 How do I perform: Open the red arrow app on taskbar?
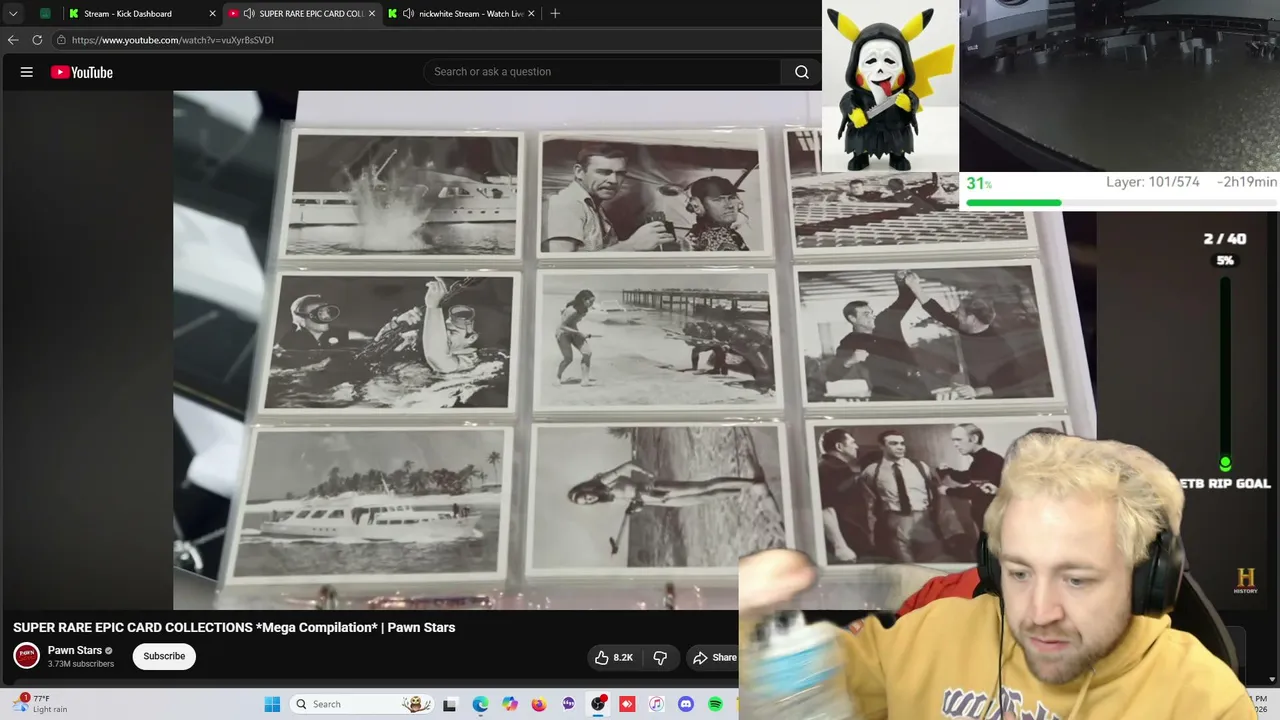627,704
